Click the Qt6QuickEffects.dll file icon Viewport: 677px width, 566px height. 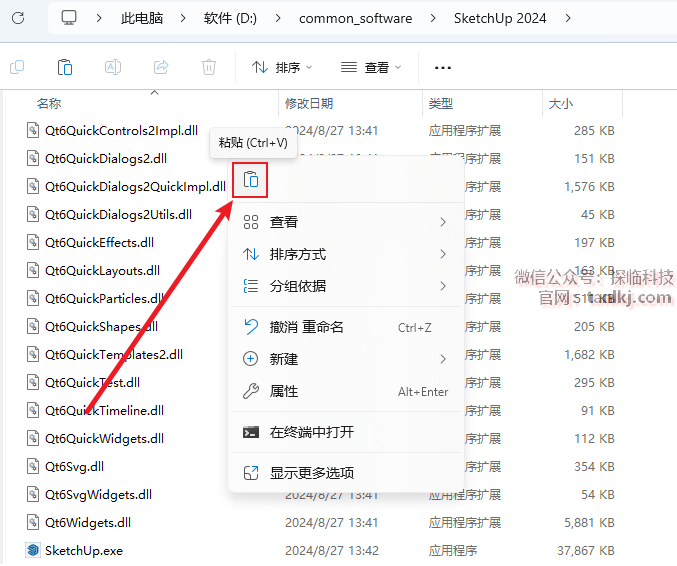point(33,242)
